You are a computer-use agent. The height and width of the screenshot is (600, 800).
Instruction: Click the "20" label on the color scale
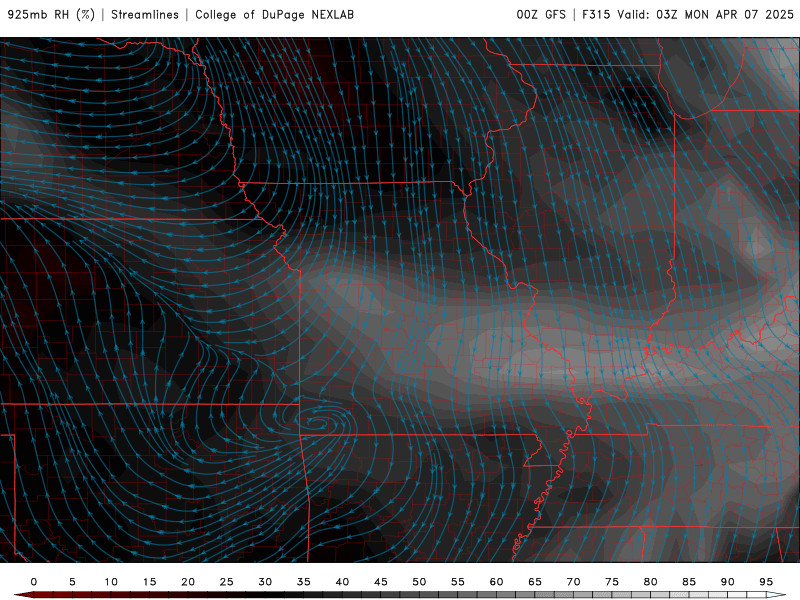coord(188,582)
